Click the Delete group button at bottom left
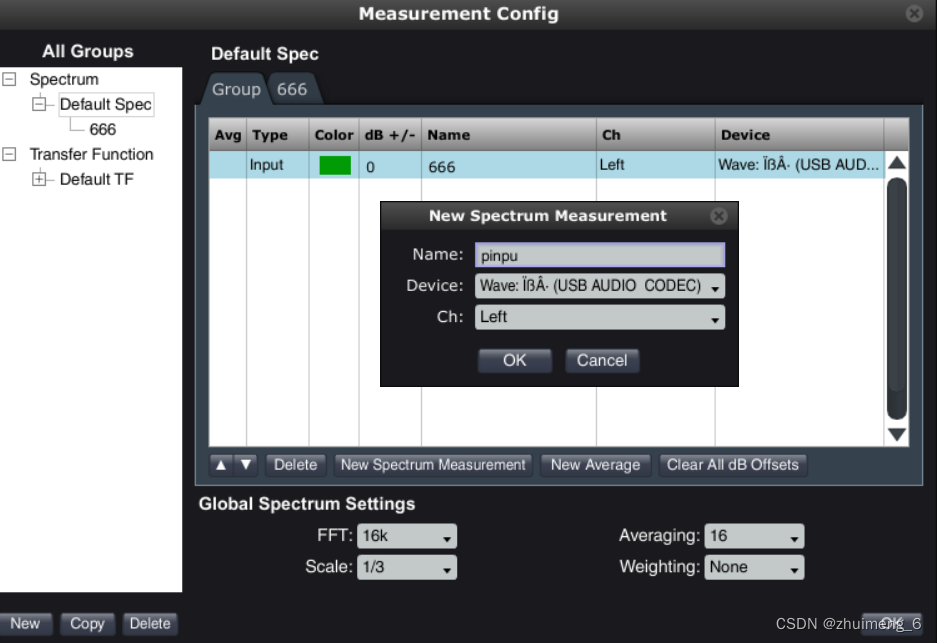The image size is (937, 643). (x=150, y=623)
